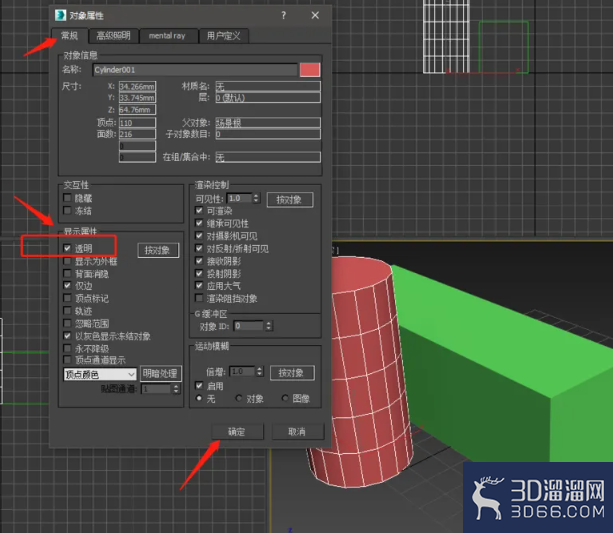
Task: Edit the object name field Cylinder001
Action: [195, 70]
